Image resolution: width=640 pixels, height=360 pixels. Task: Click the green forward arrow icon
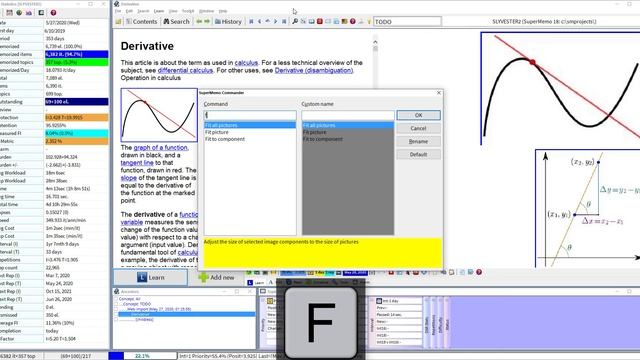[x=207, y=22]
